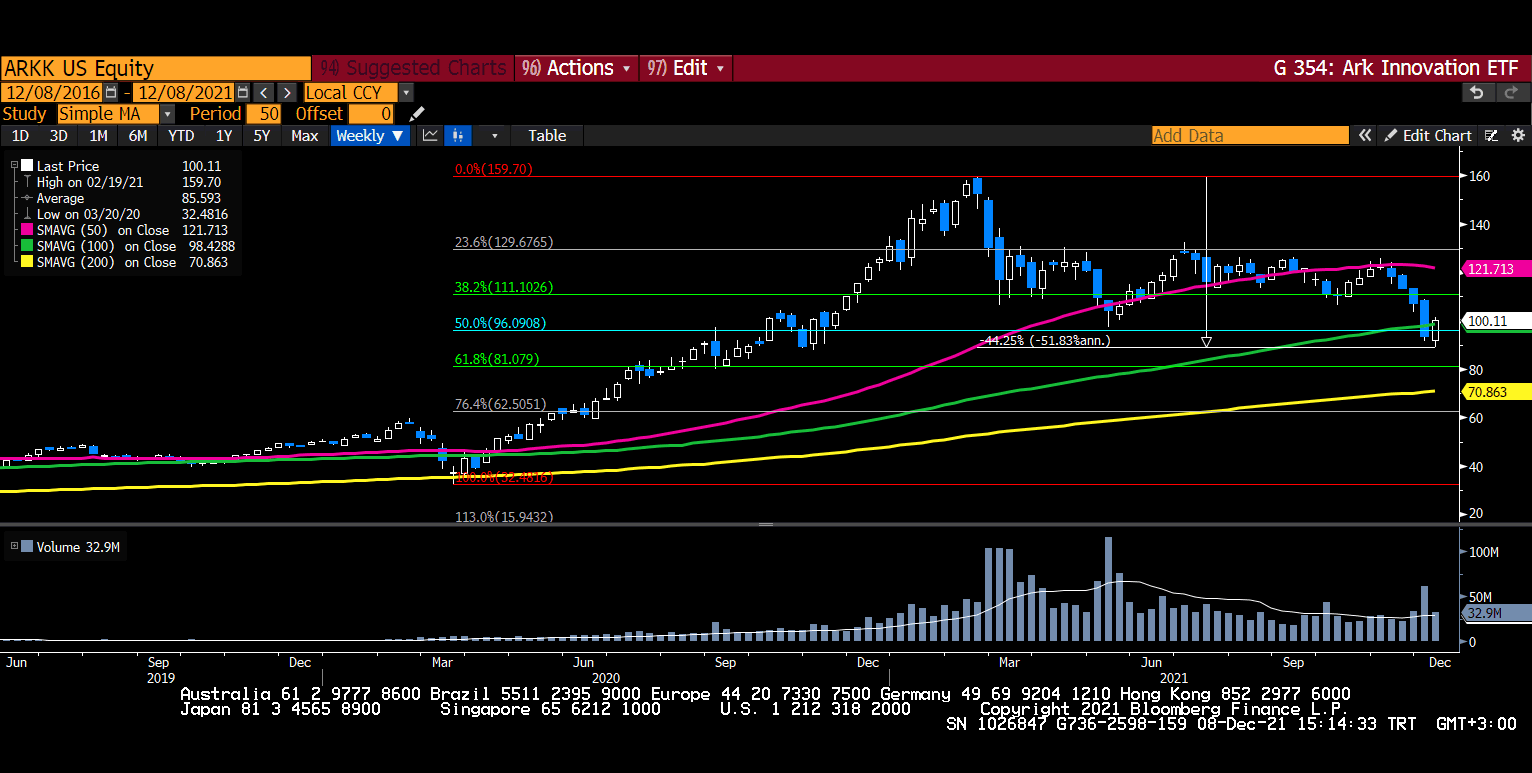Open chart settings gear icon

tap(1517, 136)
